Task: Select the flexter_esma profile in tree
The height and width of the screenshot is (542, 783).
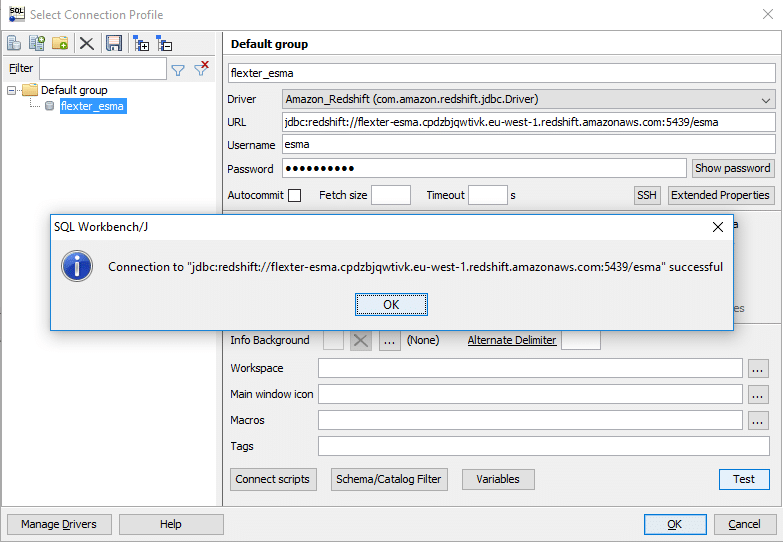Action: pos(92,106)
